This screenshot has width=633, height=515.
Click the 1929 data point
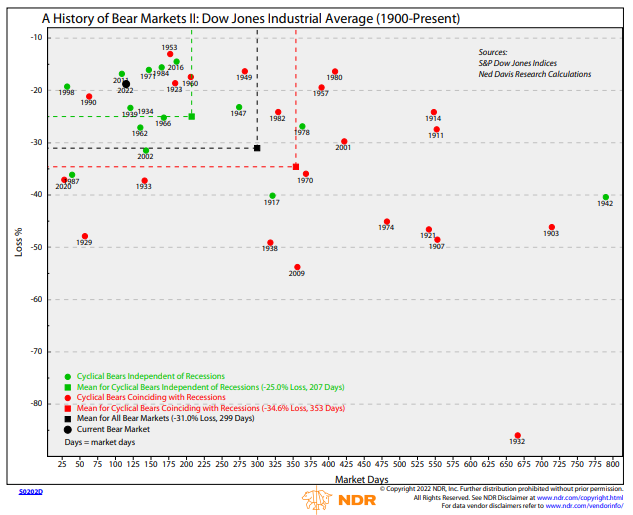(x=84, y=236)
